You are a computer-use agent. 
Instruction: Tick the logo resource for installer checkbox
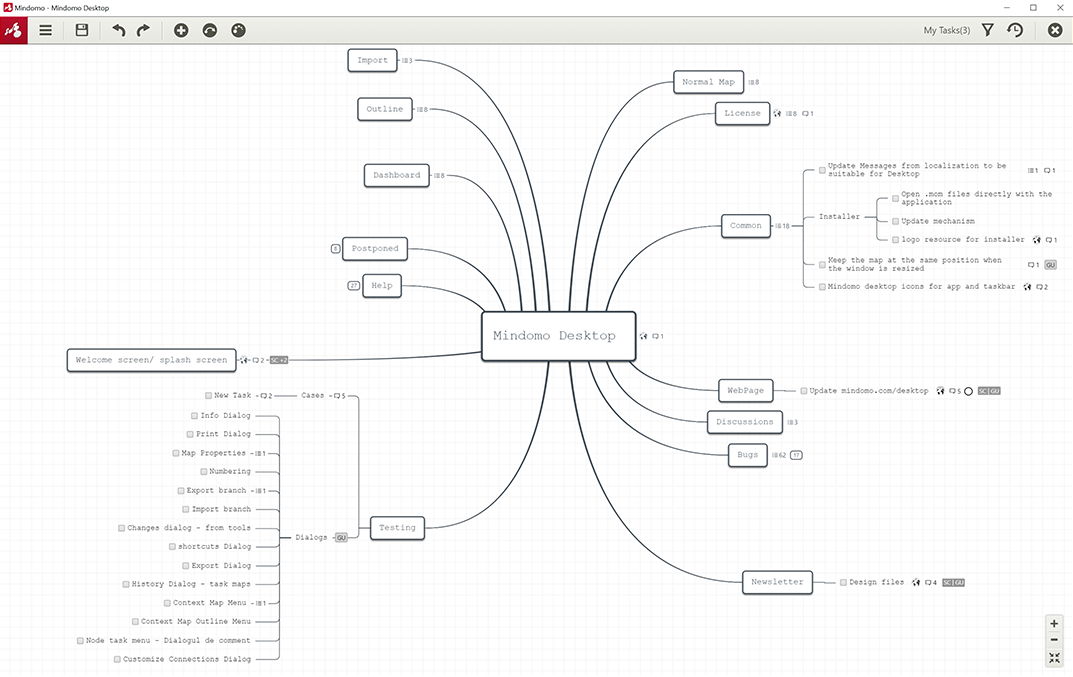coord(895,240)
